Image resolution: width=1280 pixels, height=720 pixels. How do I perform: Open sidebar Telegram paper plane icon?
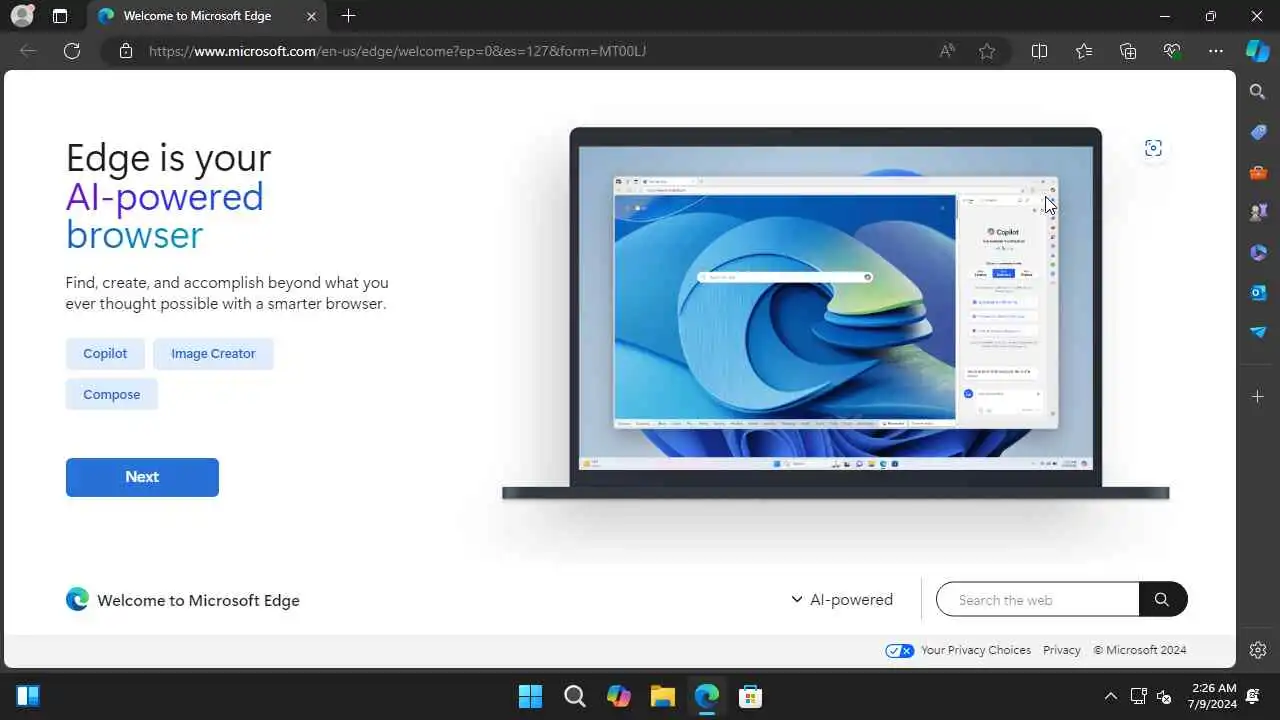1258,332
